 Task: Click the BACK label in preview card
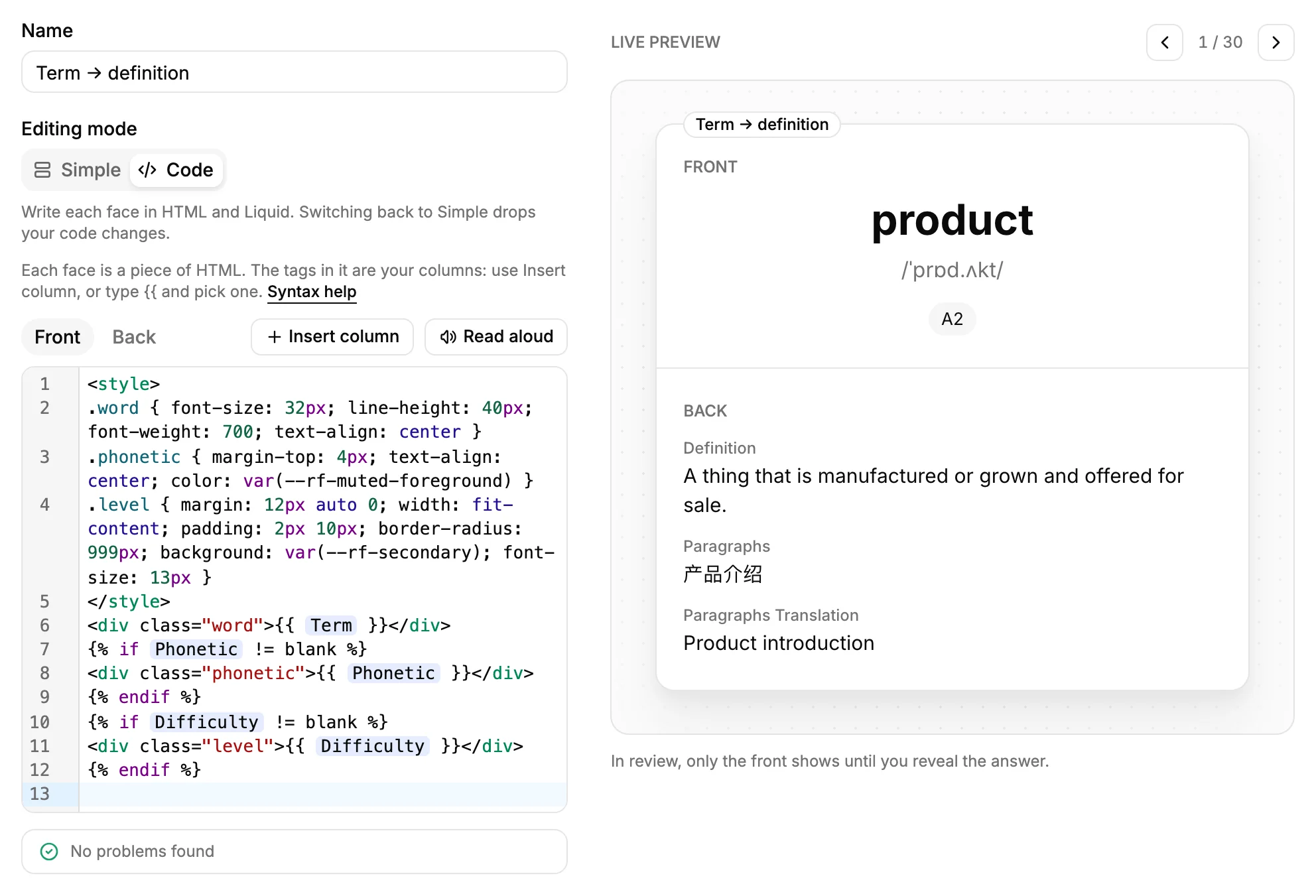click(x=705, y=411)
